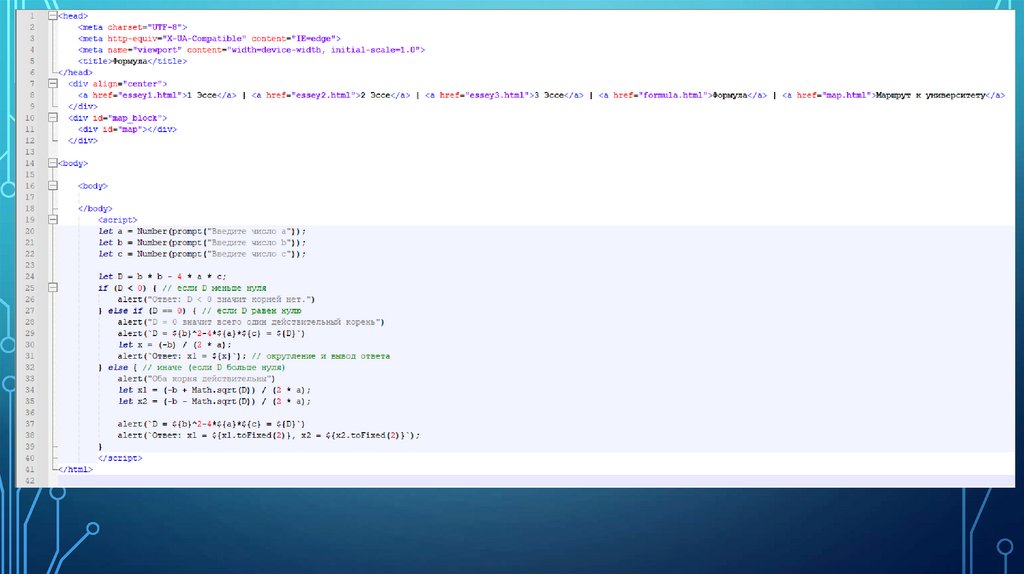Collapse the script block fold marker
Viewport: 1024px width, 574px height.
[x=53, y=219]
